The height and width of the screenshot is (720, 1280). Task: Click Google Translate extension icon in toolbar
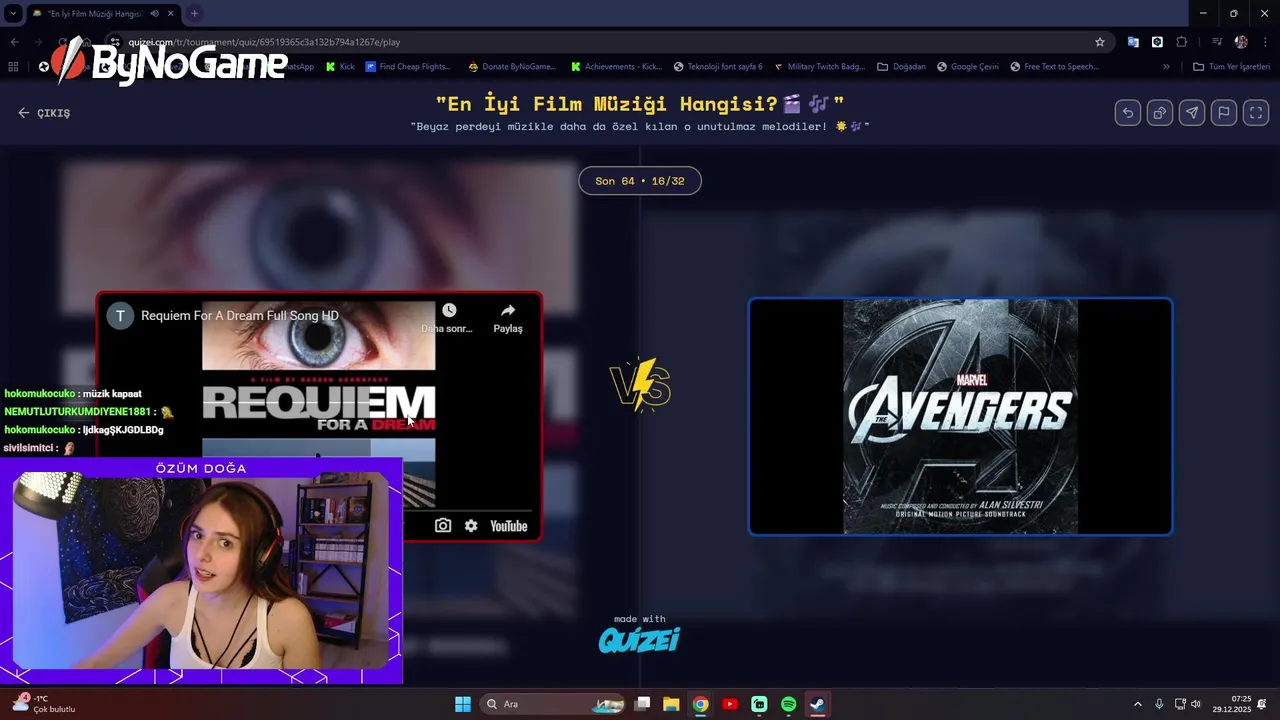pyautogui.click(x=1133, y=42)
